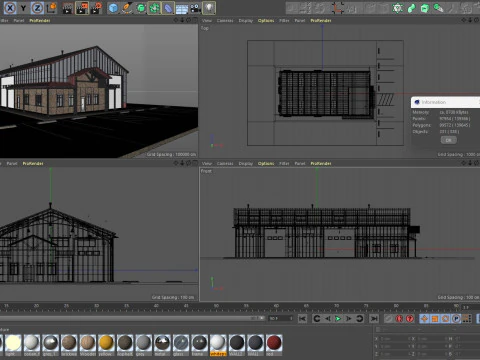480x360 pixels.
Task: Click the green MoGraph cloner gear icon
Action: coord(397,8)
